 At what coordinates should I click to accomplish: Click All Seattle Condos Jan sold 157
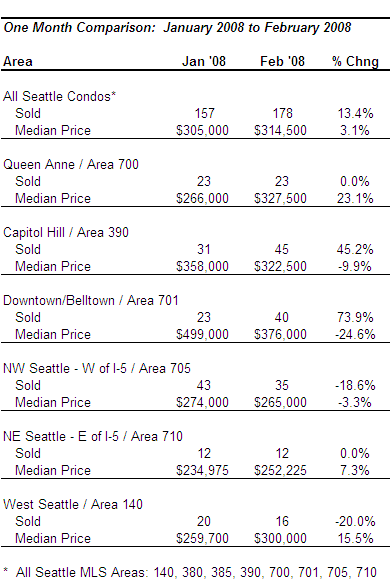(x=204, y=113)
